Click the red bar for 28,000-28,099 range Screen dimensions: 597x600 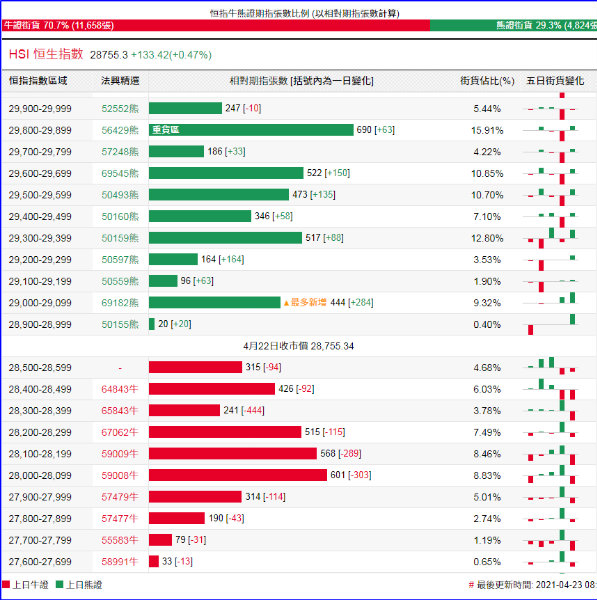point(238,475)
